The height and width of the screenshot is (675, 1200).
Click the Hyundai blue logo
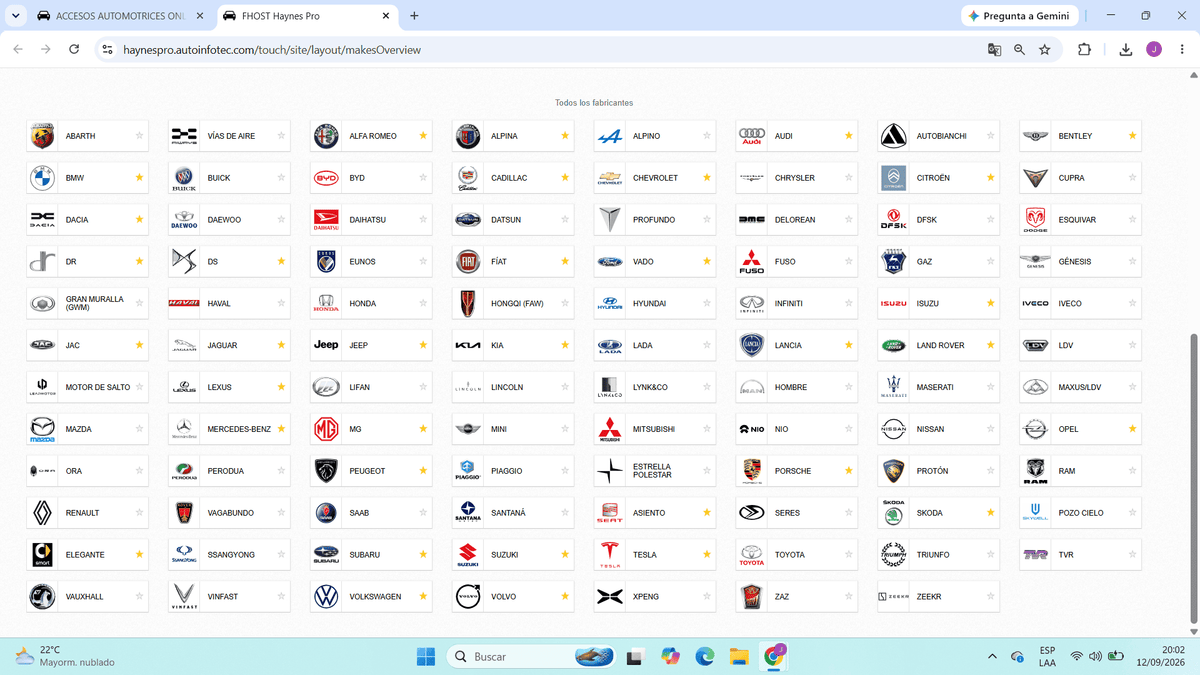[610, 304]
